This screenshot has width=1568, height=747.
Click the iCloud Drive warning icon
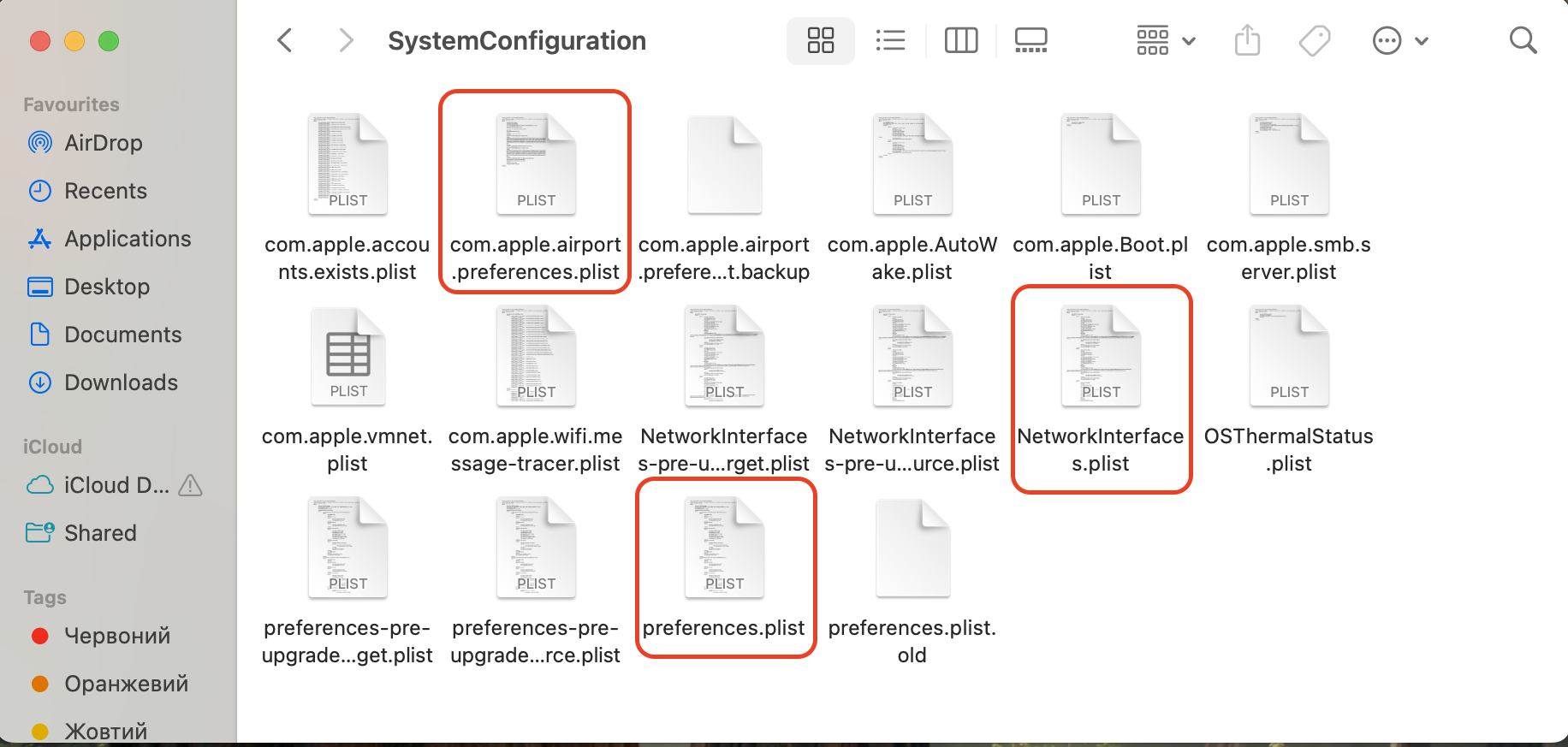[190, 485]
